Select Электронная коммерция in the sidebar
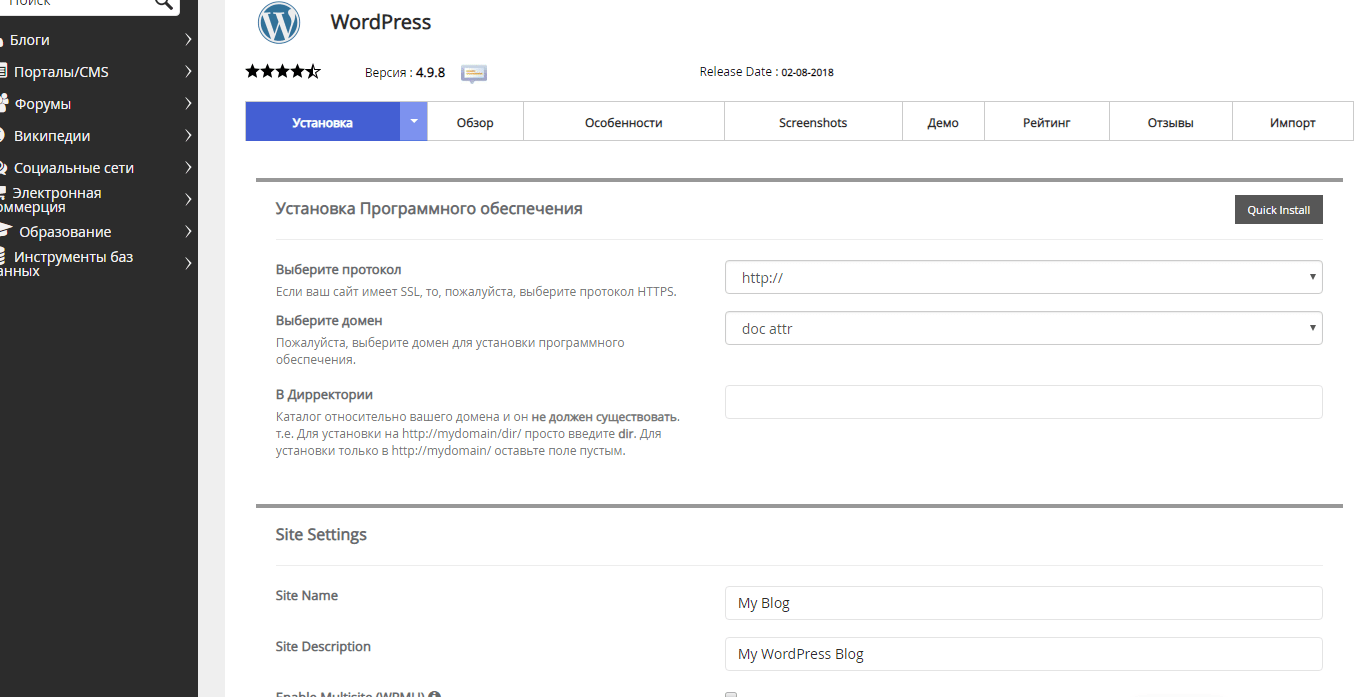The width and height of the screenshot is (1358, 697). [50, 200]
